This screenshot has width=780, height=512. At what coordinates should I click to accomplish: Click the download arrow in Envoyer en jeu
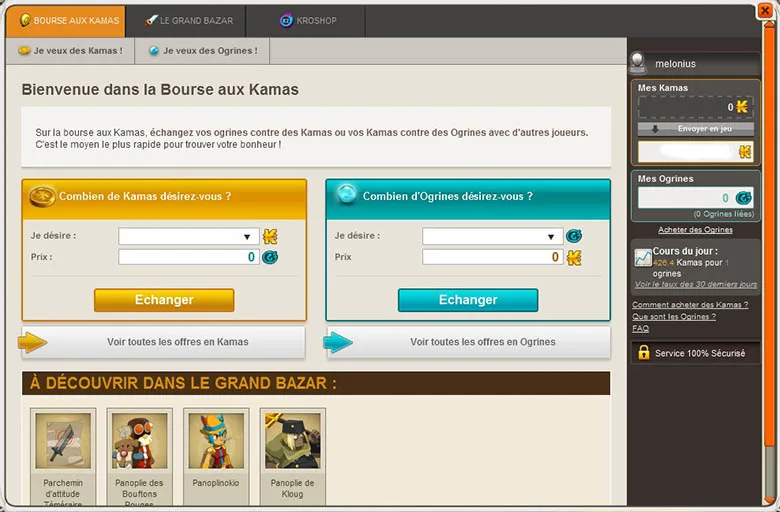click(655, 129)
